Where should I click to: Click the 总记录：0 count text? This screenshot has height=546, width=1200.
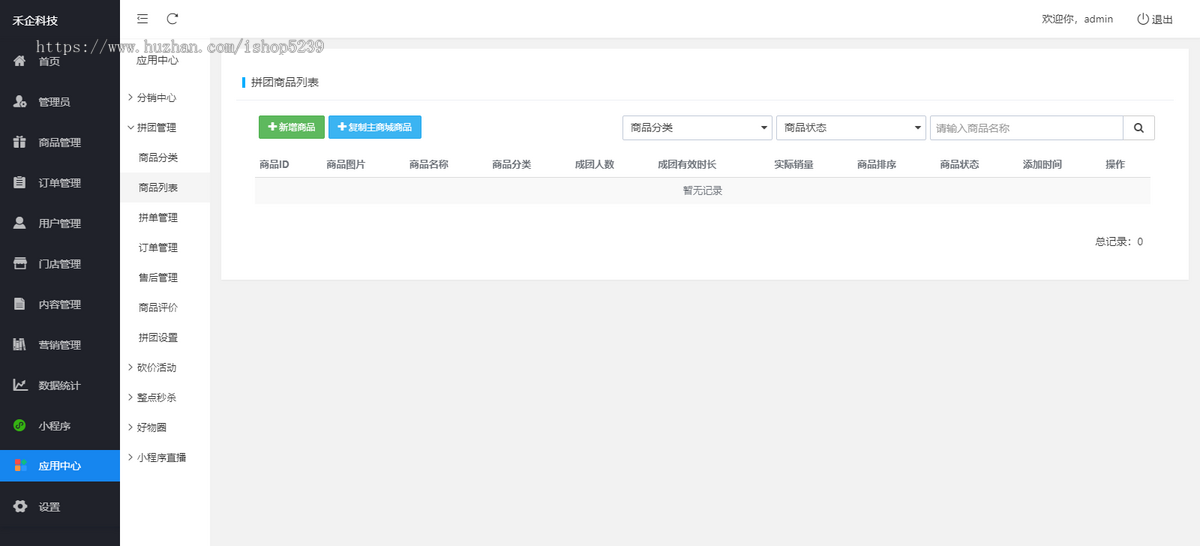point(1119,242)
